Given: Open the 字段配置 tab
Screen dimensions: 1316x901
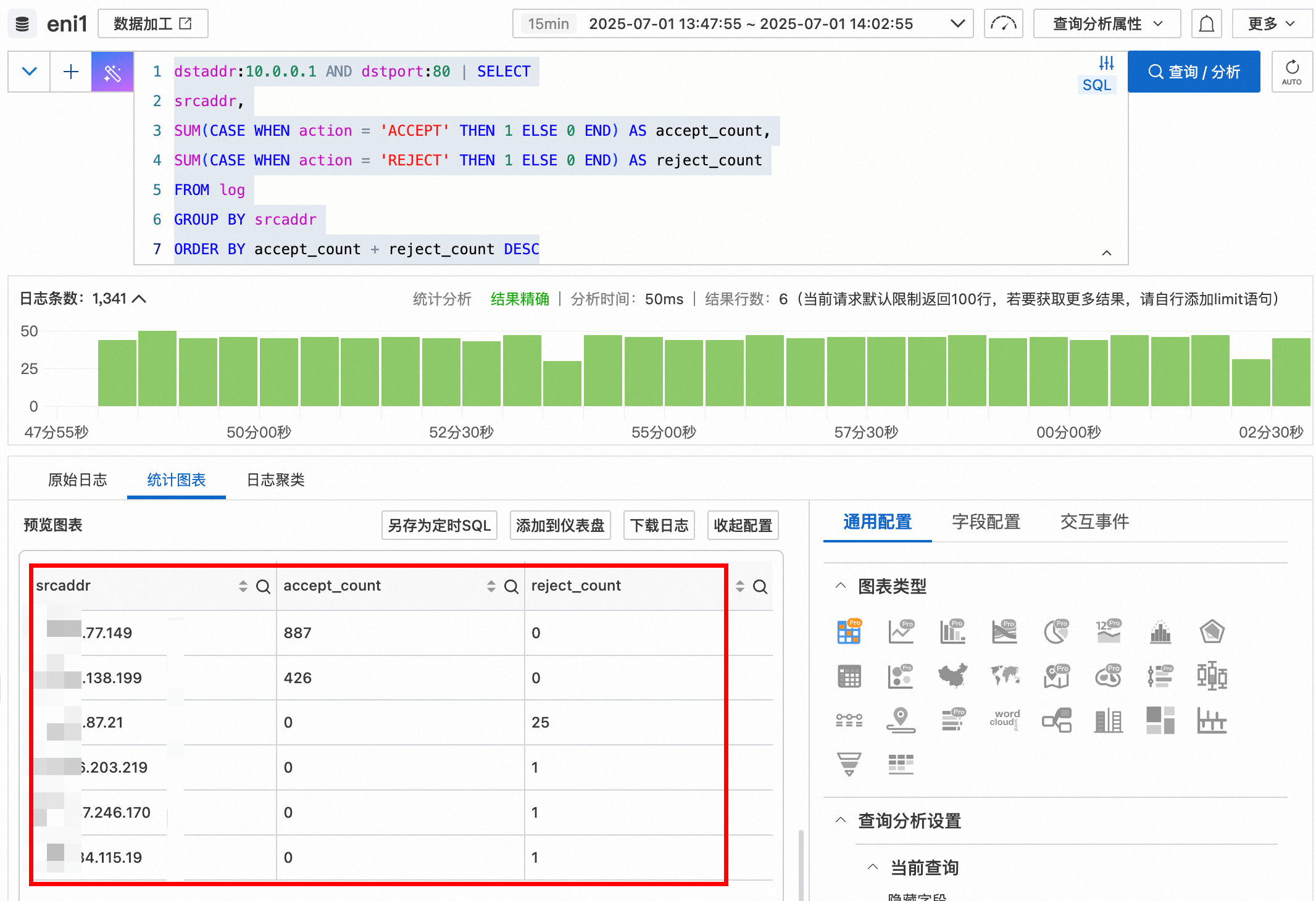Looking at the screenshot, I should point(986,522).
